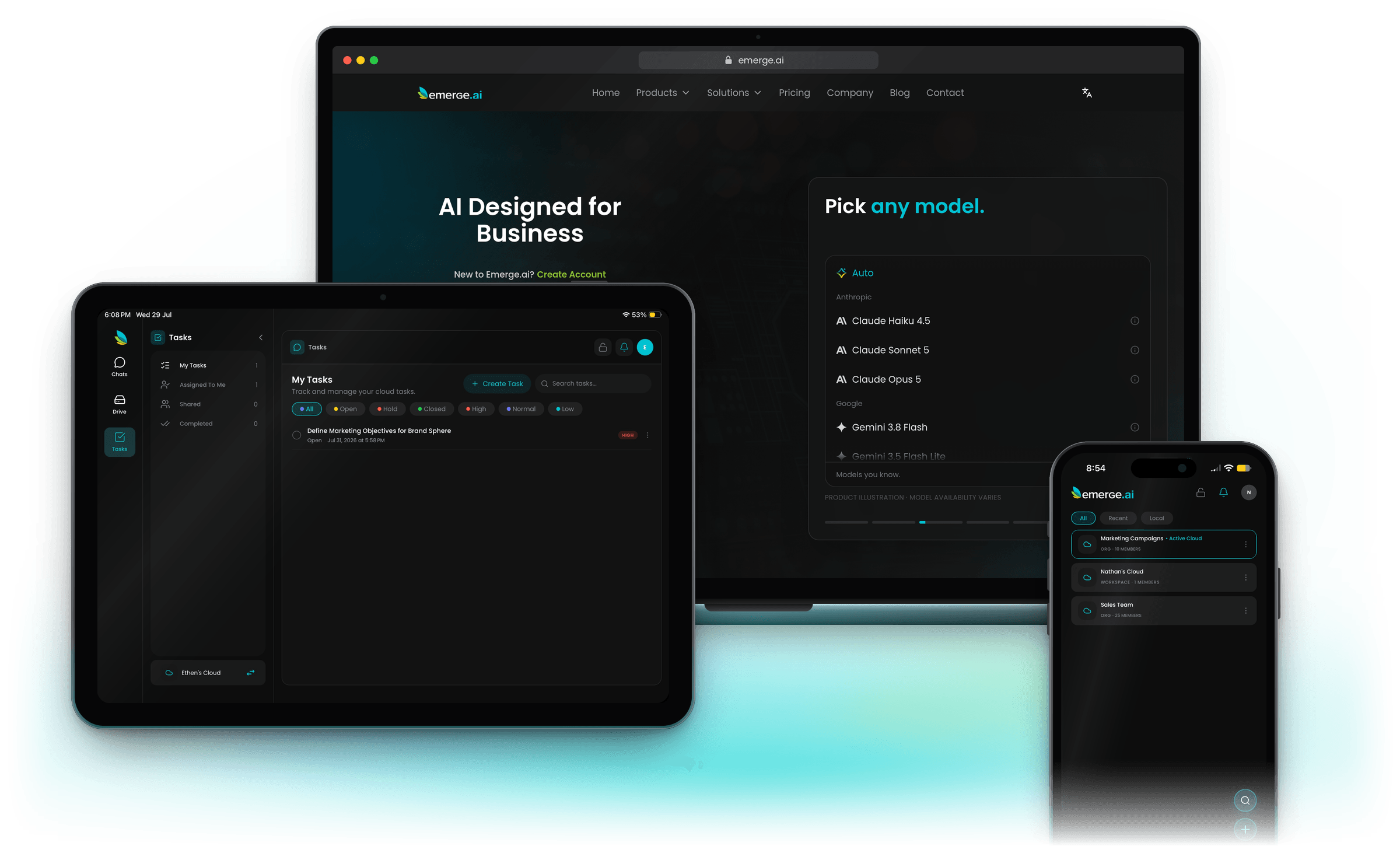Click the second carousel progress segment
This screenshot has width=1400, height=846.
[893, 522]
